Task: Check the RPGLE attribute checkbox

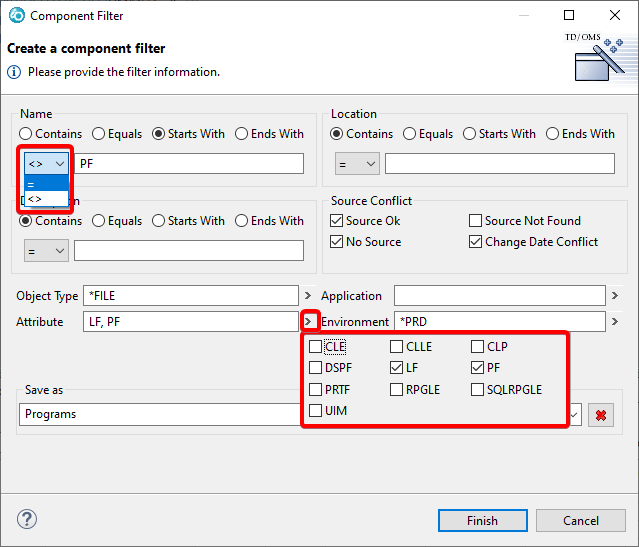Action: 397,389
